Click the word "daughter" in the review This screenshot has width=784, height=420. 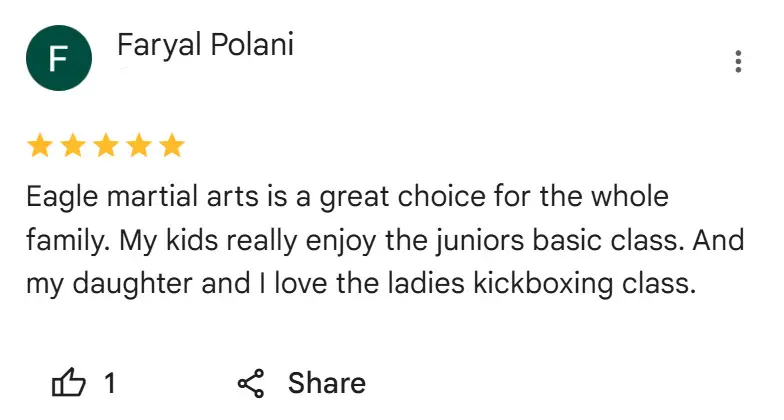132,284
